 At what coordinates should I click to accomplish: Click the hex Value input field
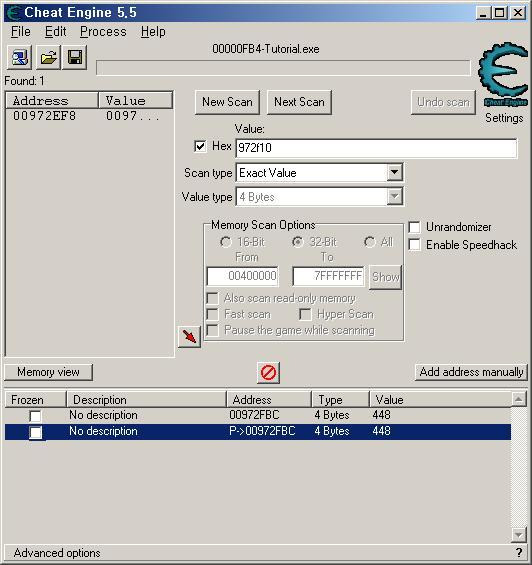376,148
